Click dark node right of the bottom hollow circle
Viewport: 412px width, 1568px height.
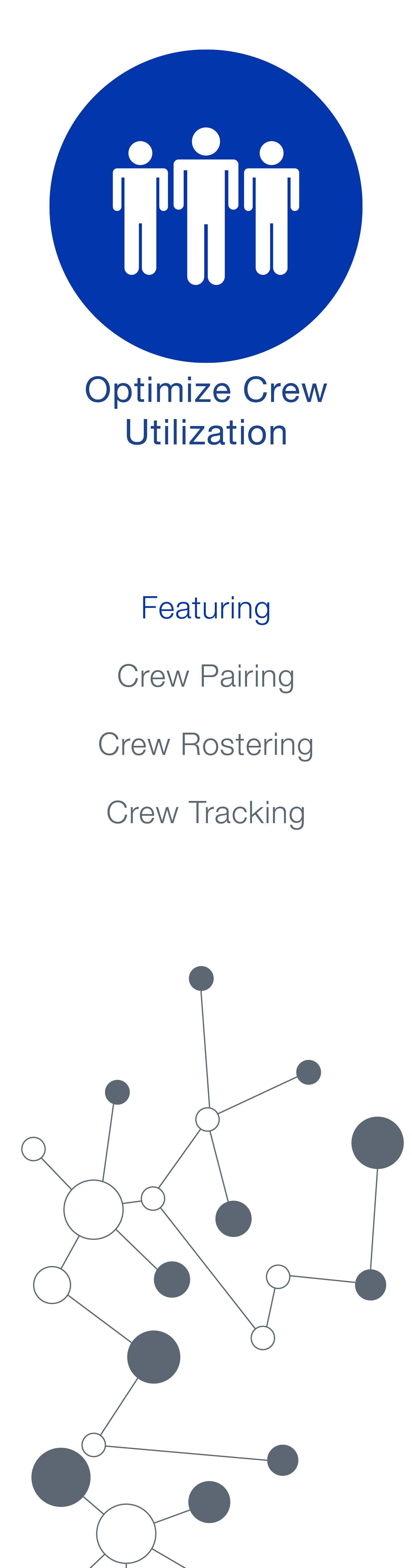[x=209, y=1502]
